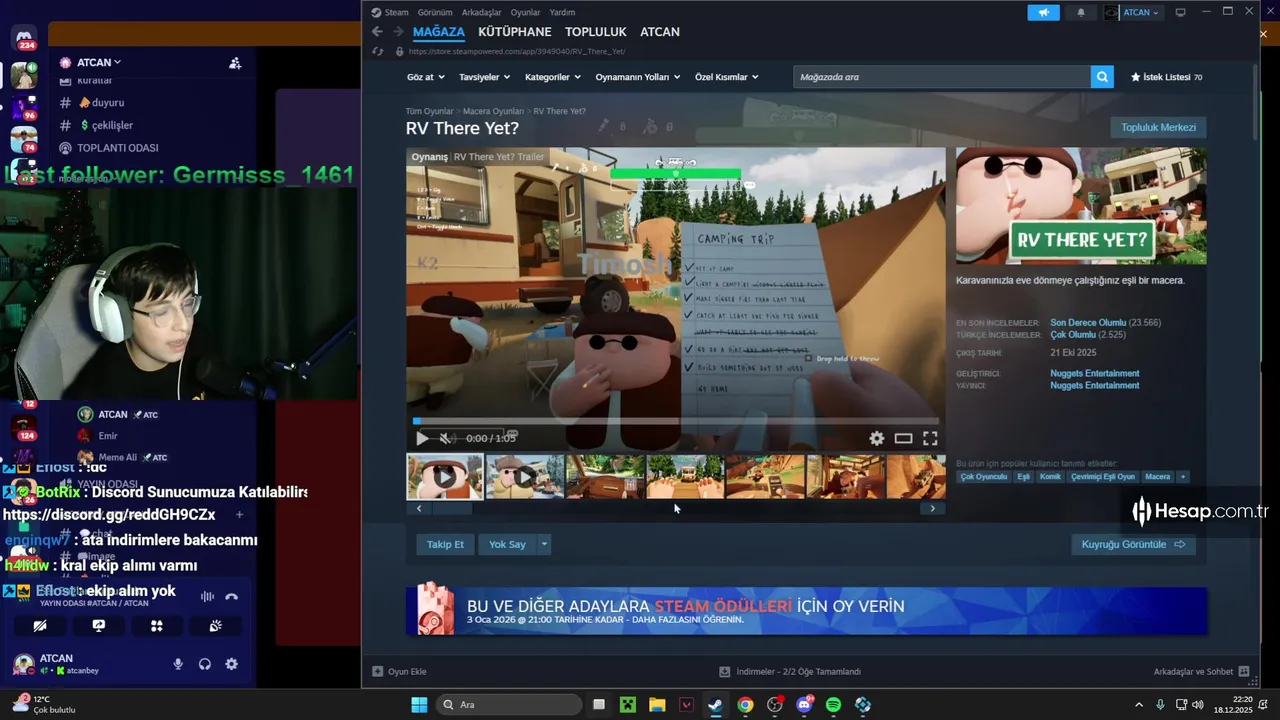Open Arkadaşlar ve Sohbet panel
Viewport: 1280px width, 720px height.
1201,672
